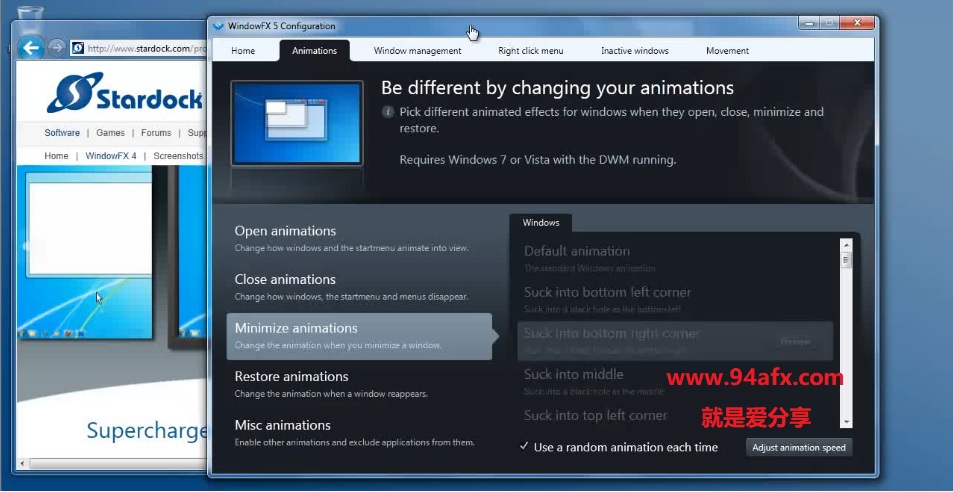Go to the Inactive windows tab
This screenshot has height=492, width=953.
635,51
